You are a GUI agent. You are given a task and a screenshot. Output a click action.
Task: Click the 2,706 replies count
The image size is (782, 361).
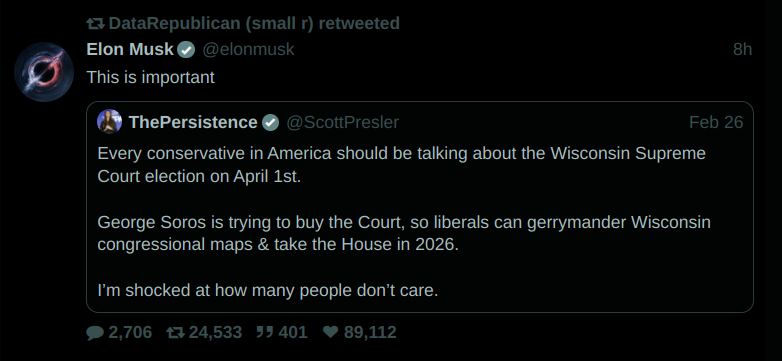click(x=130, y=332)
